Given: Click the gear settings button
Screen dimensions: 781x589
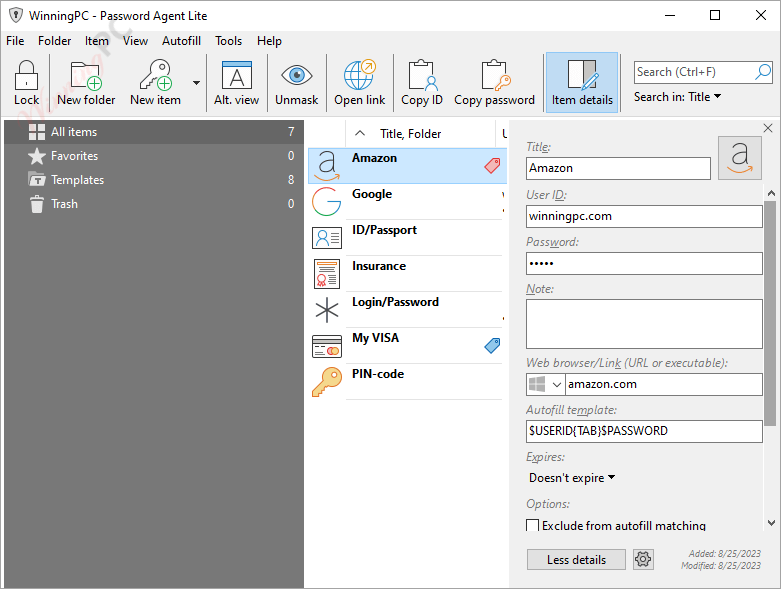Looking at the screenshot, I should [643, 560].
